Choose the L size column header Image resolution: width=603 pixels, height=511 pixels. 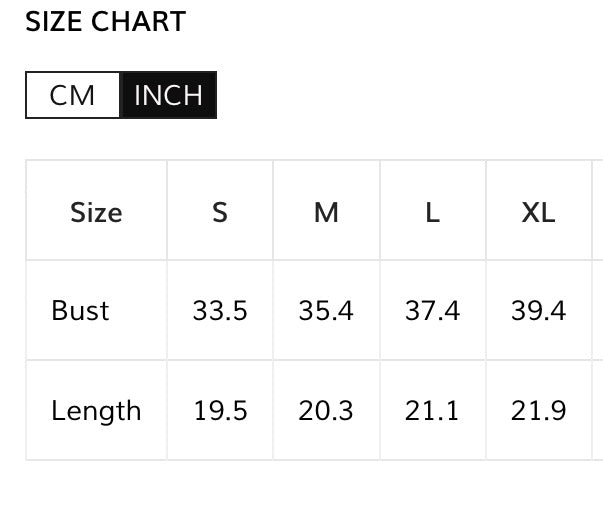pos(432,212)
